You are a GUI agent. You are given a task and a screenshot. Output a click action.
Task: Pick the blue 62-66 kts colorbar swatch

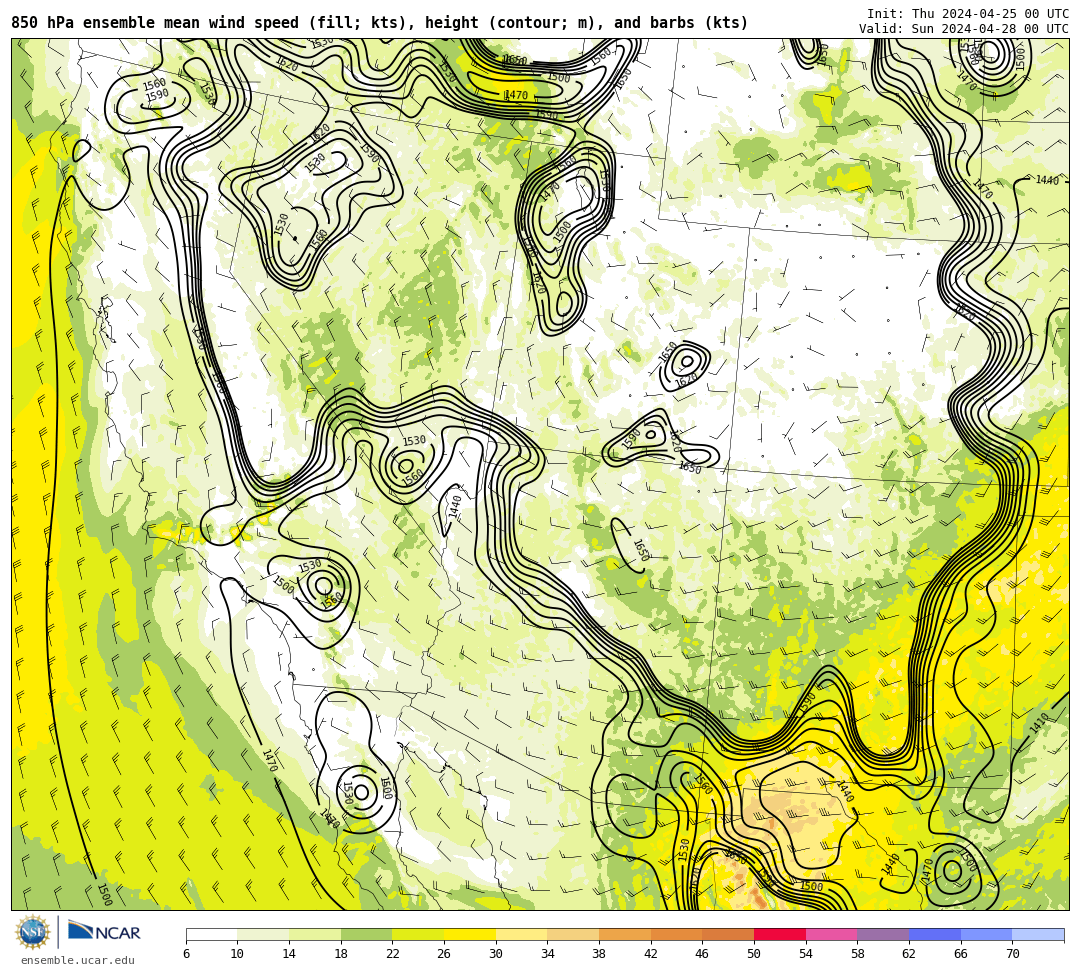935,934
